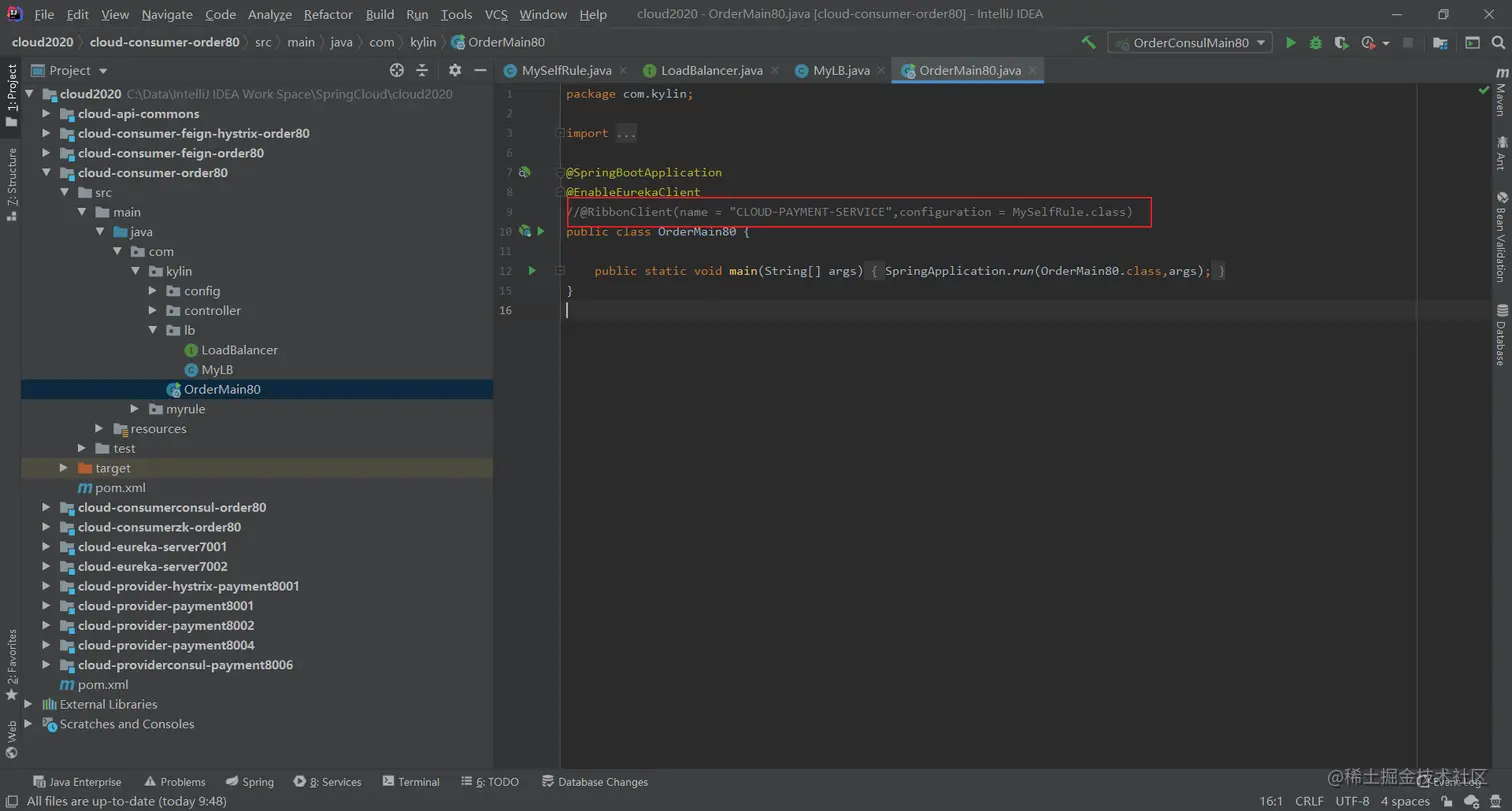Screen dimensions: 1512x811
Task: Click the bean gutter icon next to the @SpringBootApplication annotation
Action: coord(524,173)
